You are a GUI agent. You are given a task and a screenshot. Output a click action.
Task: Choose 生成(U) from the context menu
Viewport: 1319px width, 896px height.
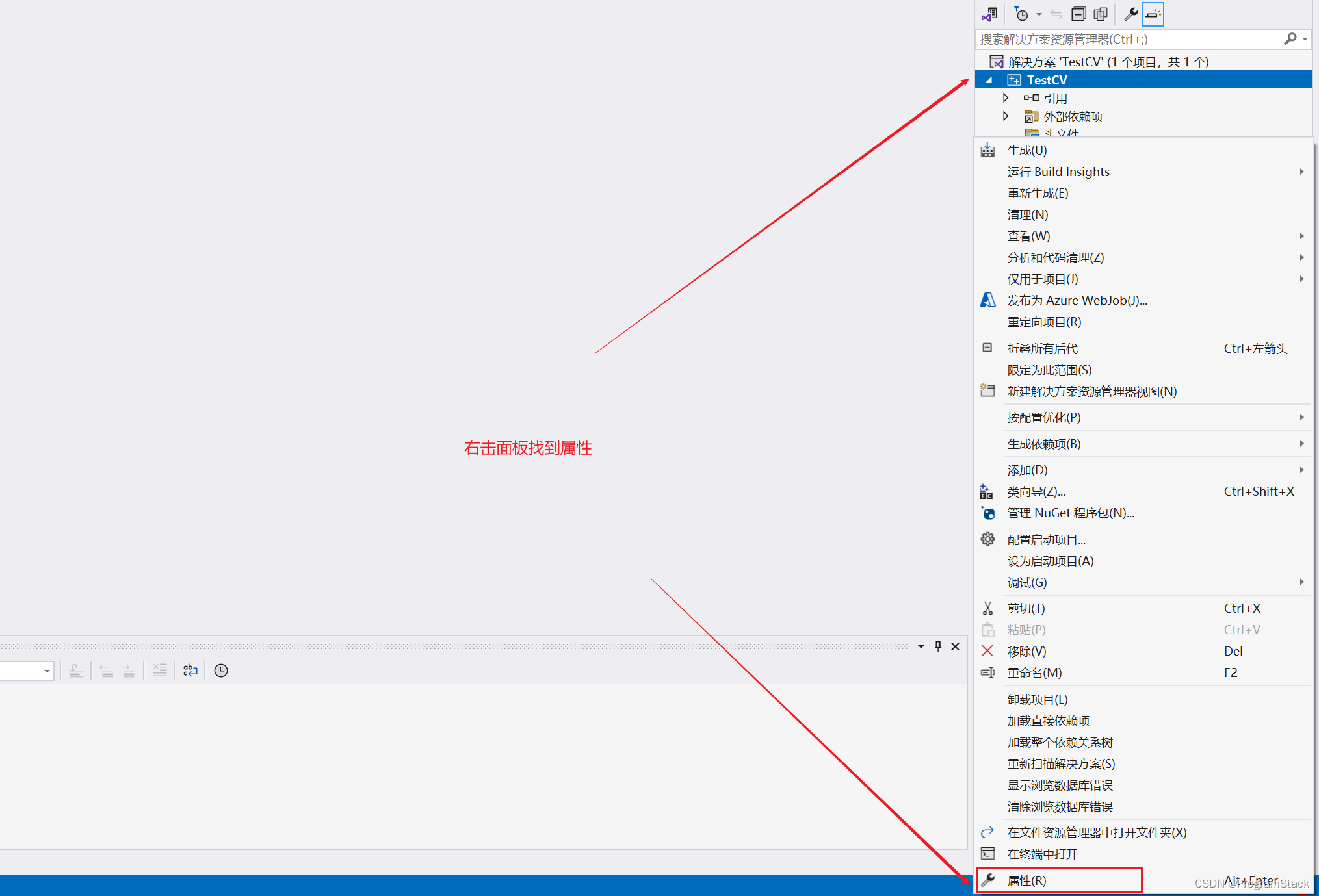(1143, 150)
